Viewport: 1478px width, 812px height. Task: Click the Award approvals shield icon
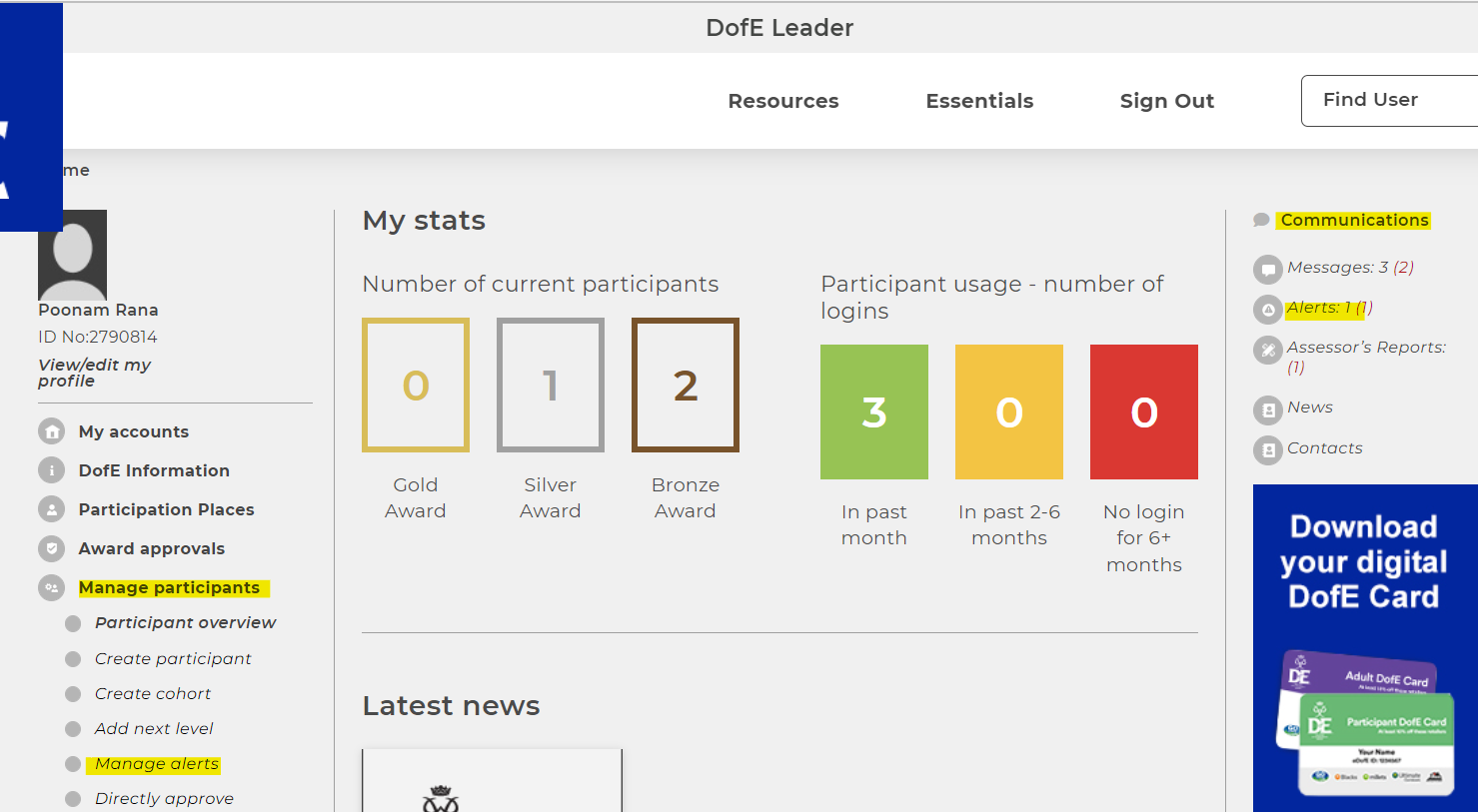[x=51, y=548]
